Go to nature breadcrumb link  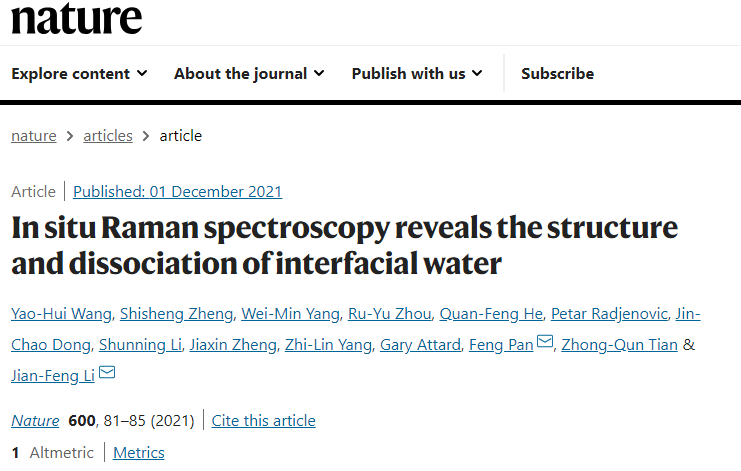[x=34, y=136]
